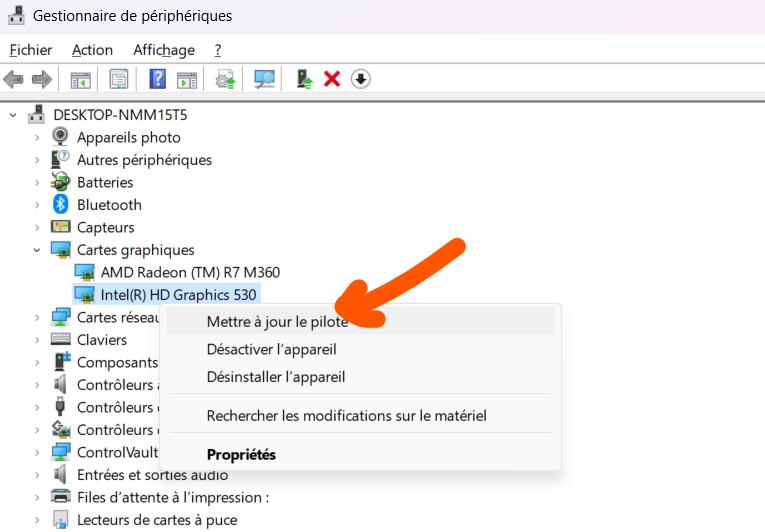Screen dimensions: 765x532
Task: Choose Mettre à jour le pilote
Action: click(x=361, y=322)
